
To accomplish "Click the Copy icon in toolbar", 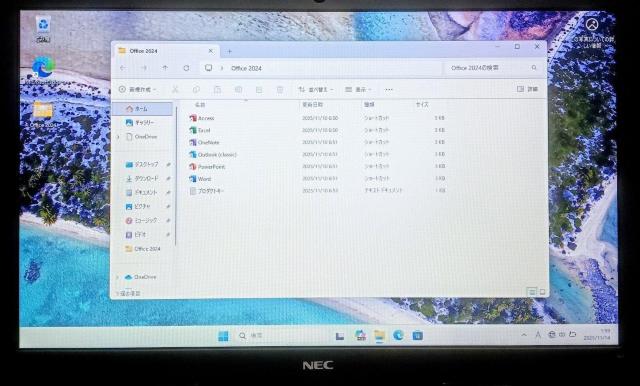I will coord(196,89).
